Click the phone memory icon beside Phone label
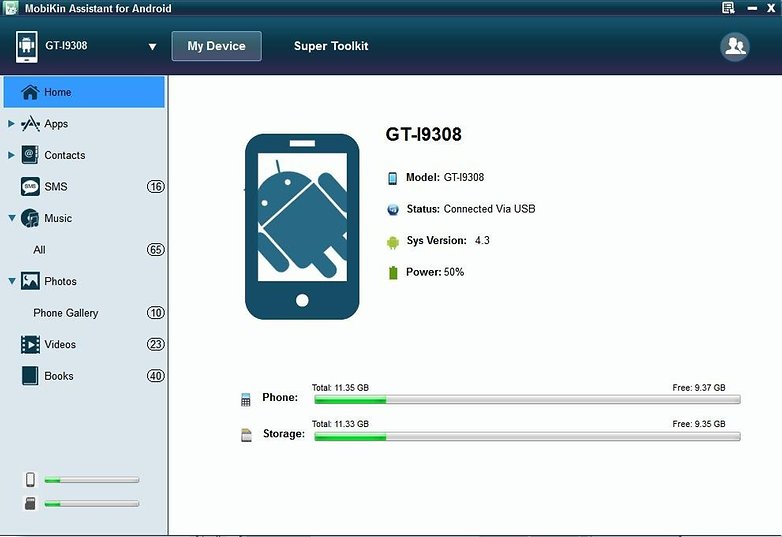The image size is (782, 537). tap(245, 399)
